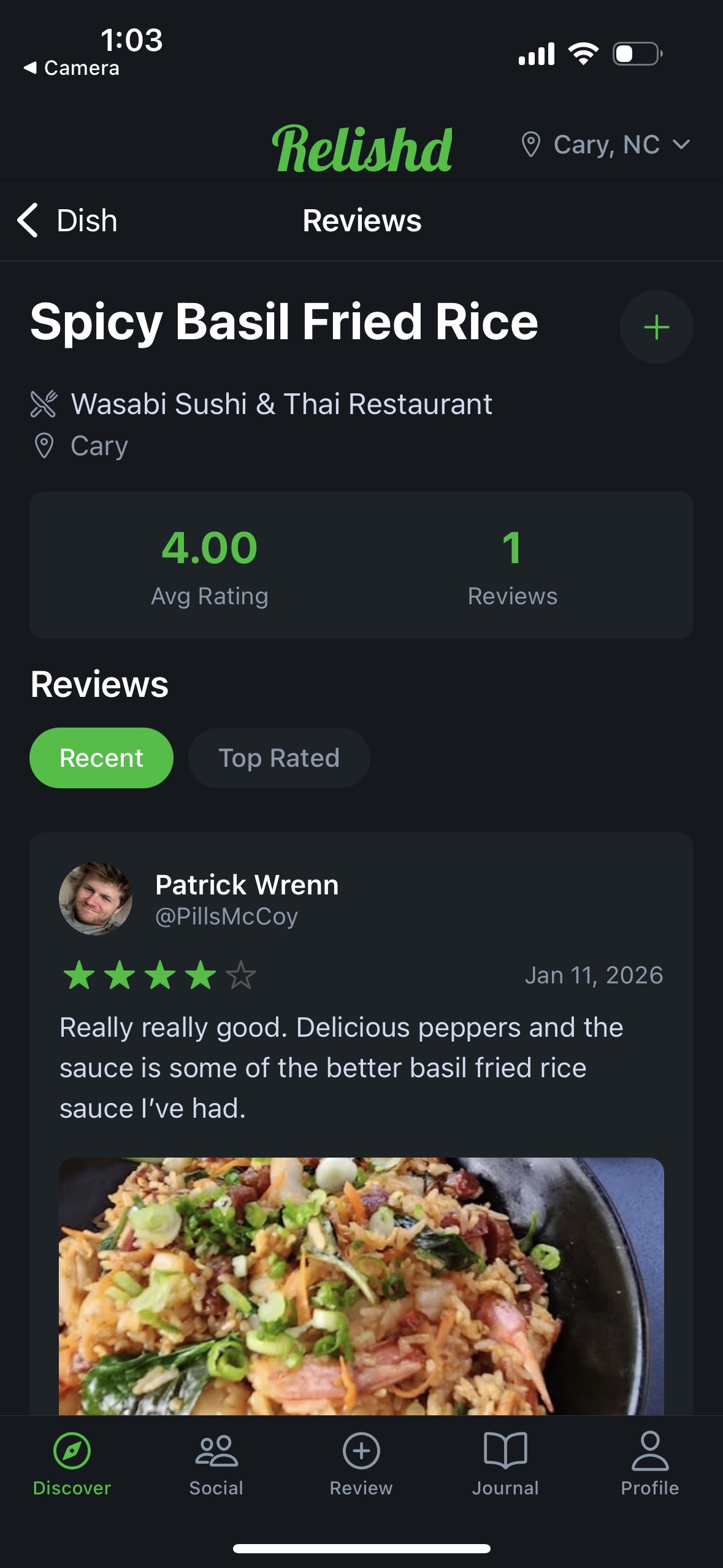Expand the location selector chevron
723x1568 pixels.
682,146
